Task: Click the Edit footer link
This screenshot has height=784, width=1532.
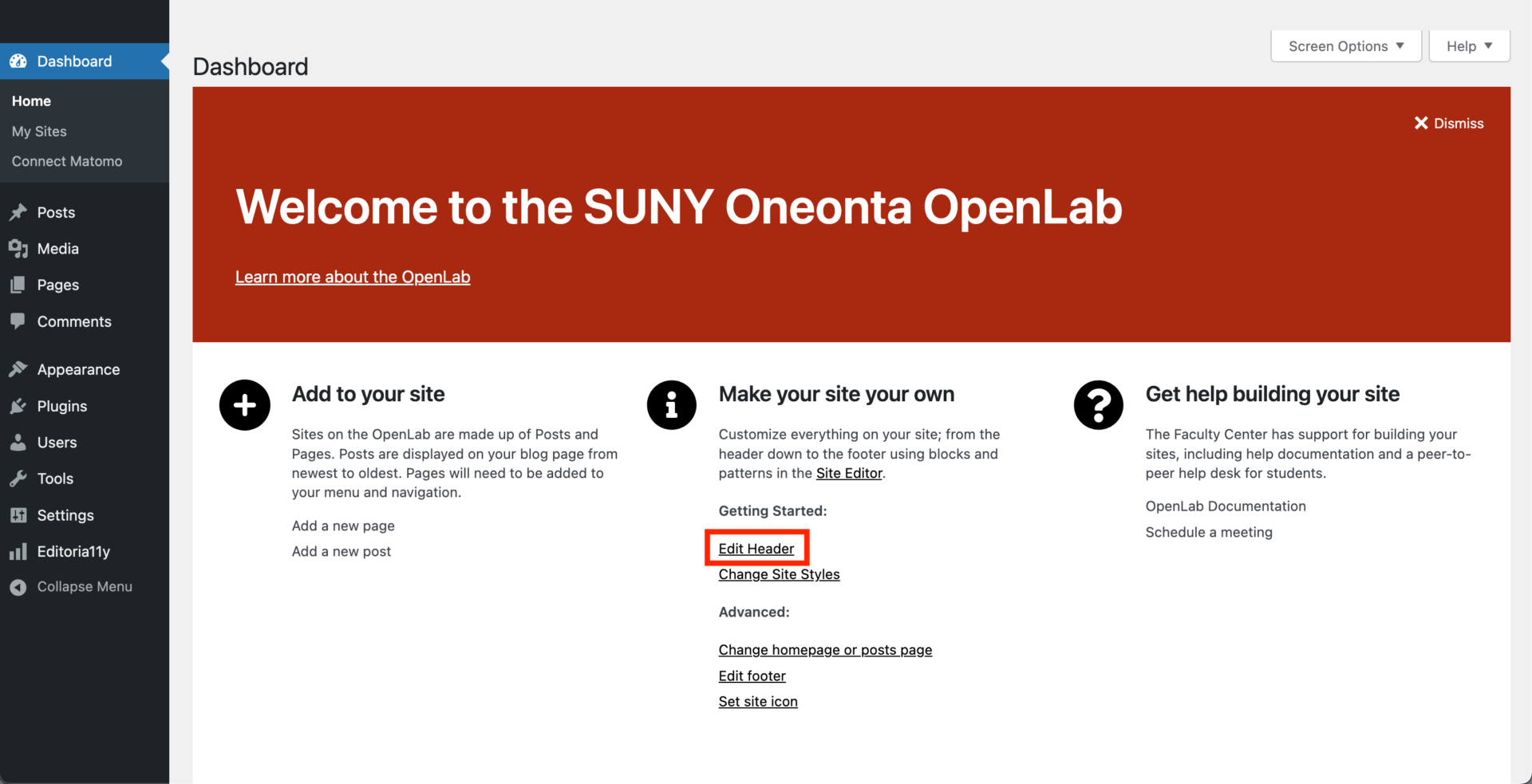Action: (752, 676)
